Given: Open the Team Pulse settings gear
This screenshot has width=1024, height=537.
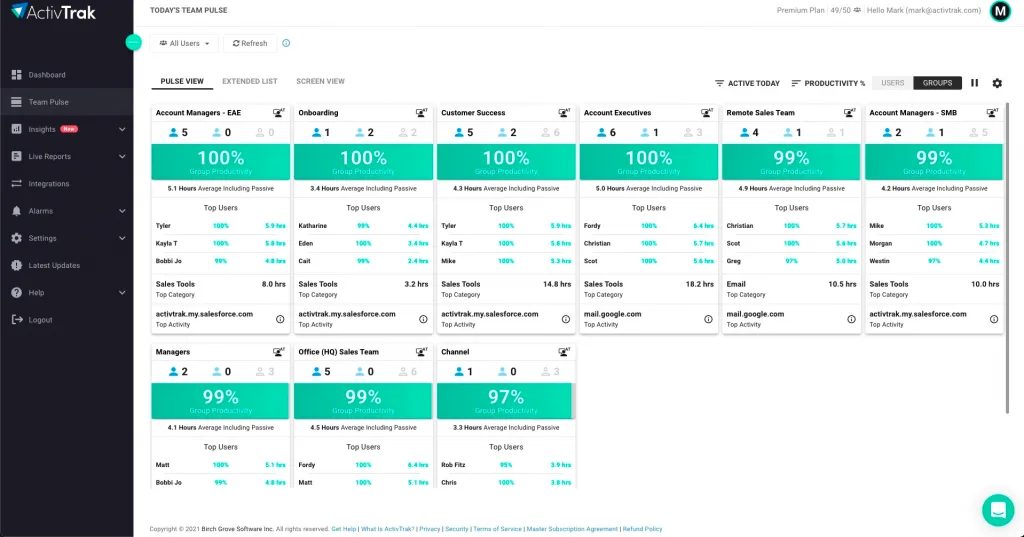Looking at the screenshot, I should [x=997, y=83].
